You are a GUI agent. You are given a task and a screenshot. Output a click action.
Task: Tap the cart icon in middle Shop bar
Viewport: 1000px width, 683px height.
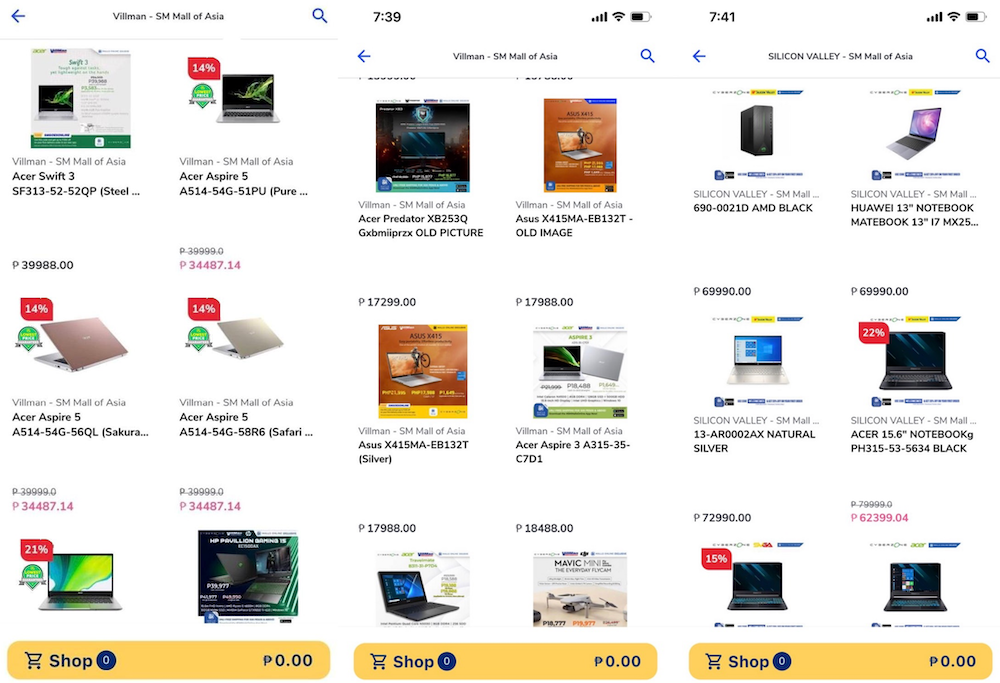379,662
